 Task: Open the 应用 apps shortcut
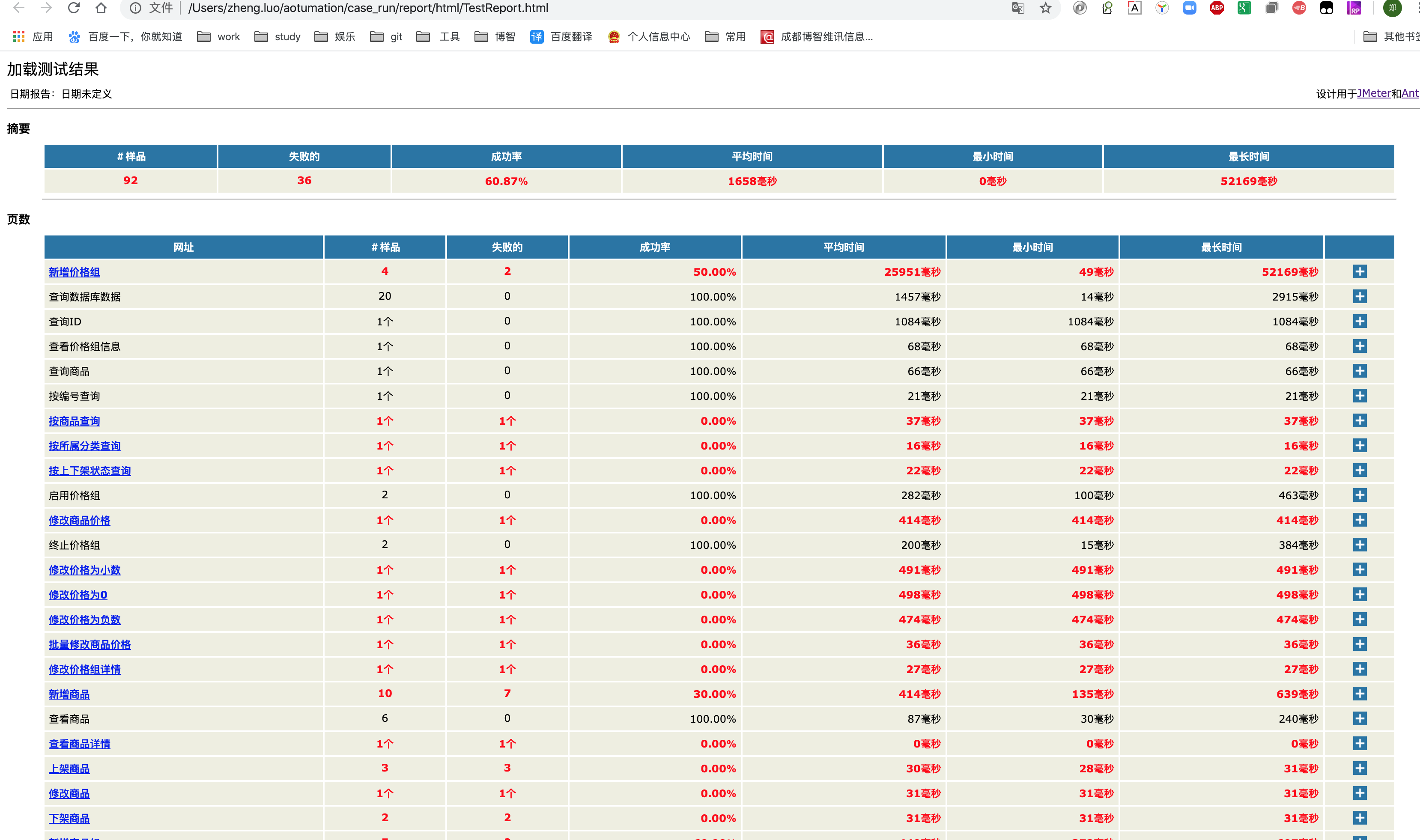[x=33, y=37]
